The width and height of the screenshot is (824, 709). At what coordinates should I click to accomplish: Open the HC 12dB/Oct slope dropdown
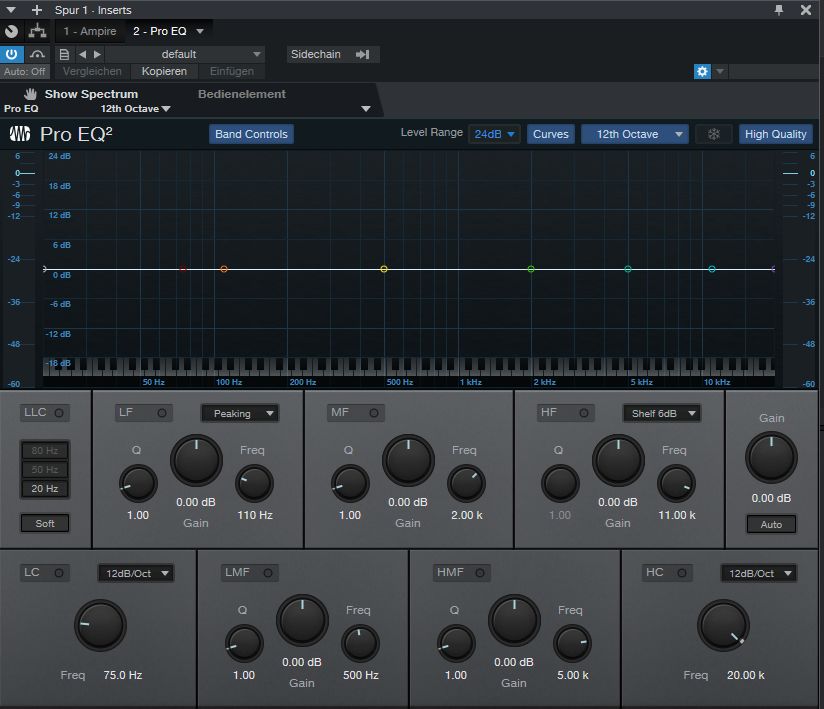tap(759, 573)
